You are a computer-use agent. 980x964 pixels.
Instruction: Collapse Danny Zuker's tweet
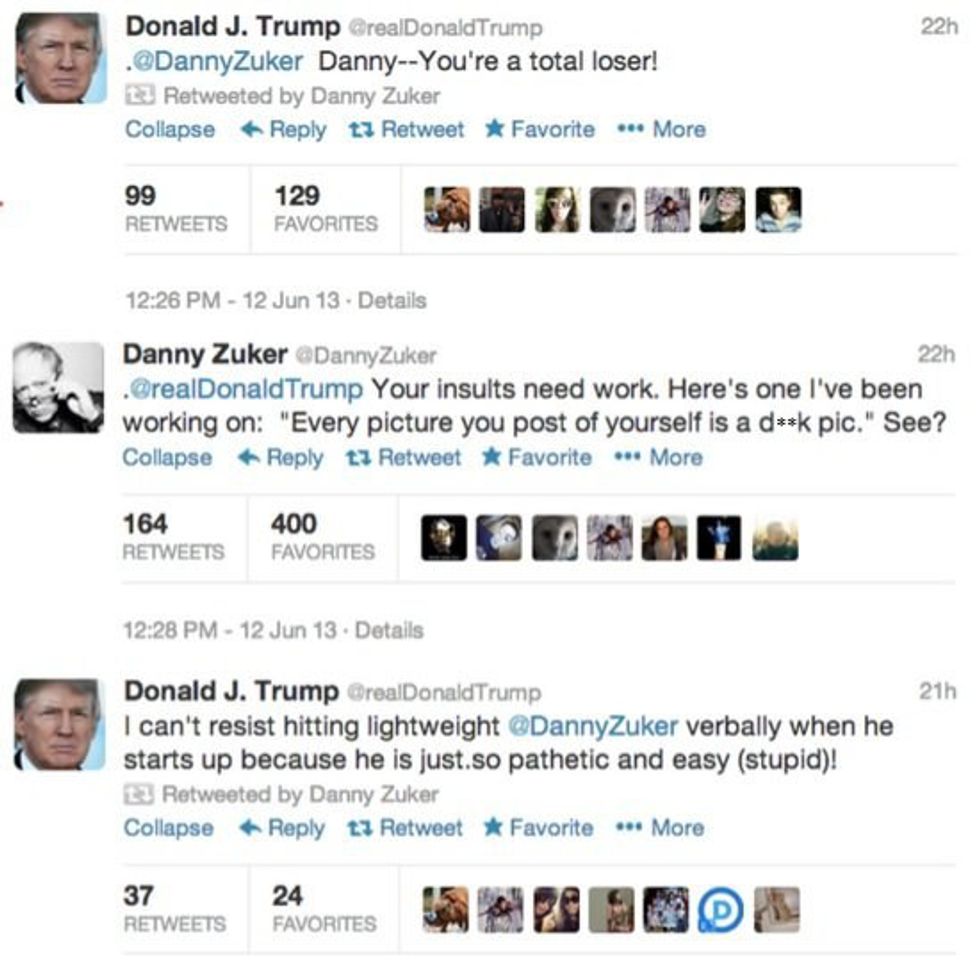point(166,458)
